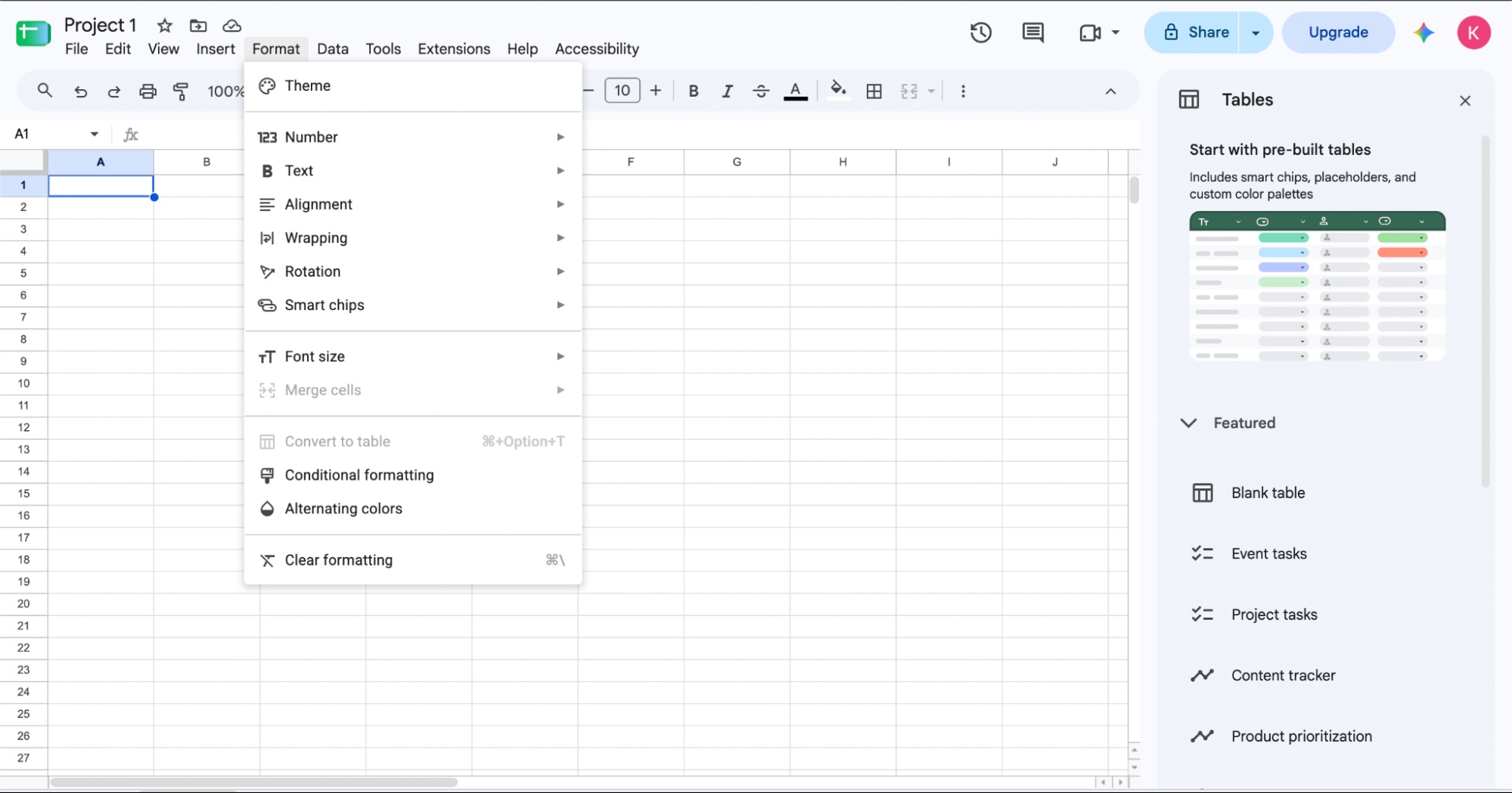Click Clear formatting in Format menu
This screenshot has width=1512, height=793.
coord(412,560)
